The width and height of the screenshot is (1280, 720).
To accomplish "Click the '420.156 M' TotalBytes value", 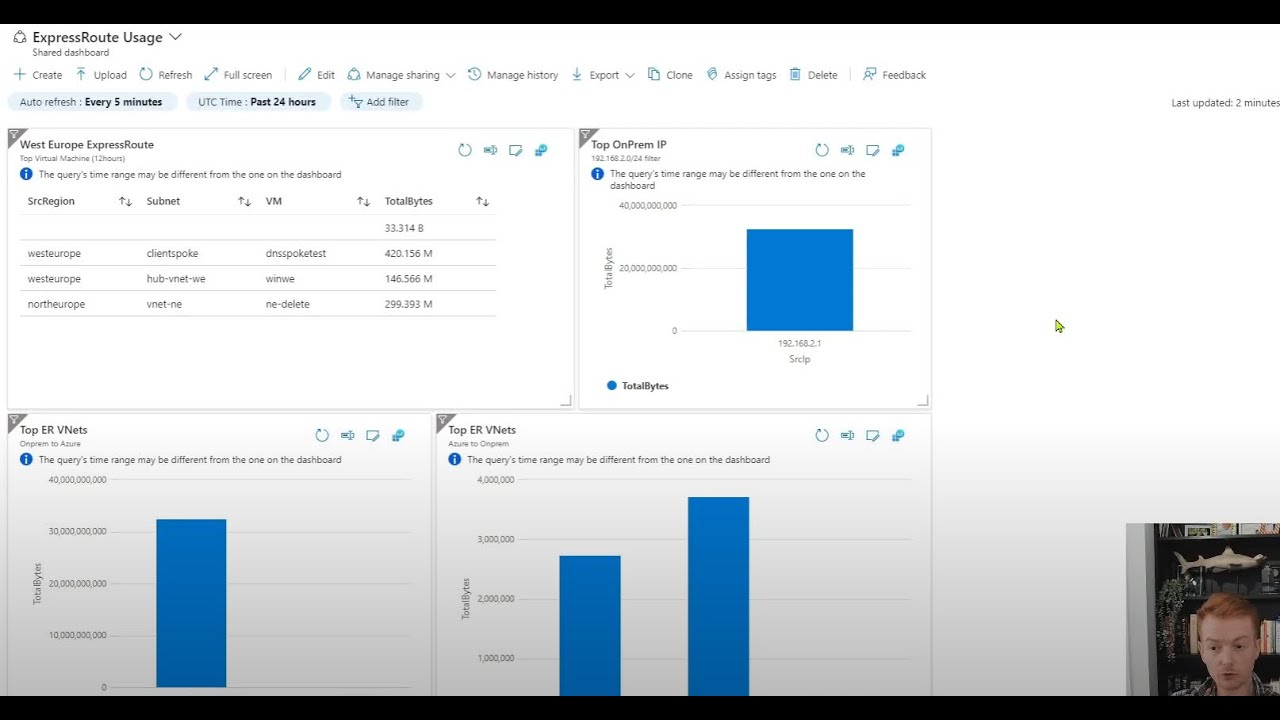I will click(x=409, y=253).
